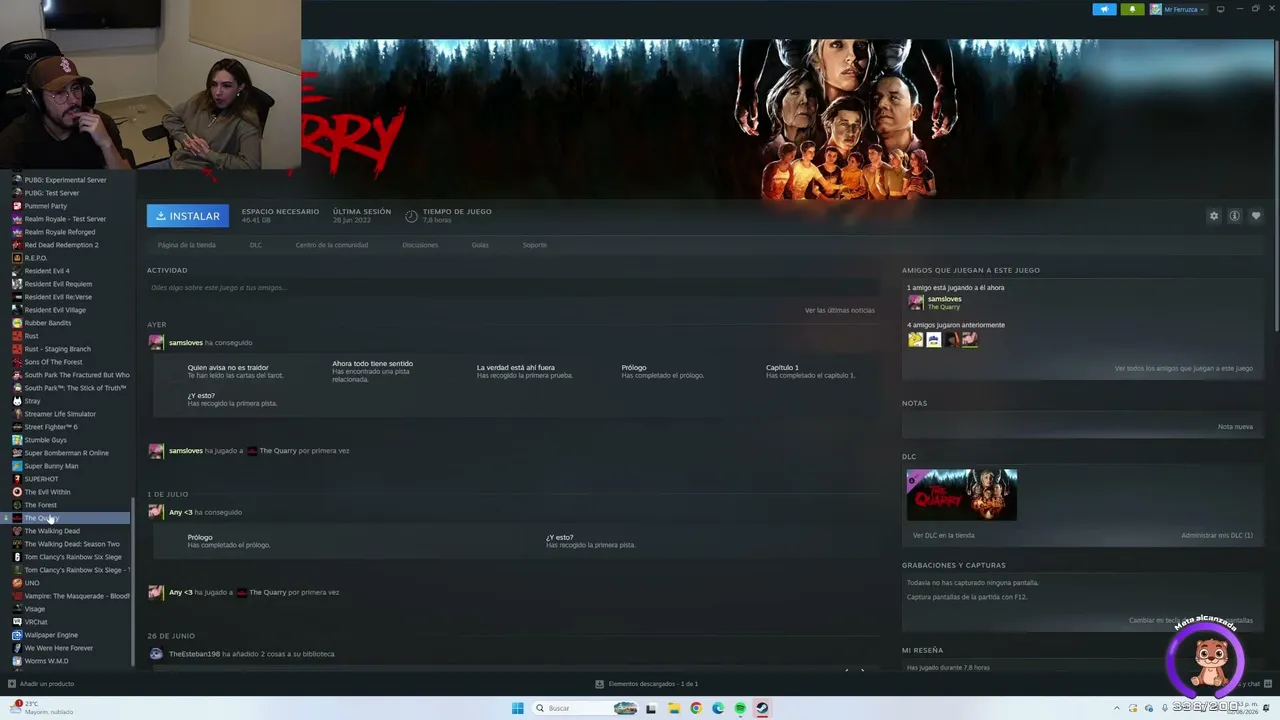This screenshot has width=1280, height=720.
Task: Select Street Fighter 6 game icon
Action: point(17,427)
